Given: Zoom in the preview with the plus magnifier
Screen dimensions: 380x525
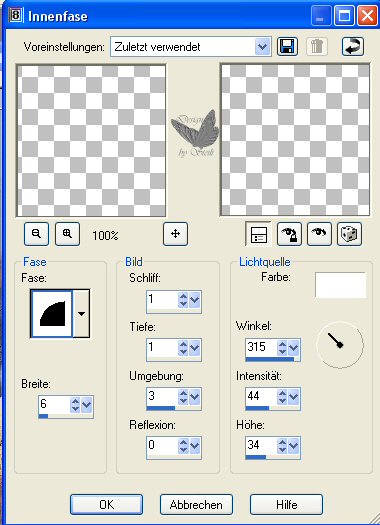Looking at the screenshot, I should coord(67,234).
